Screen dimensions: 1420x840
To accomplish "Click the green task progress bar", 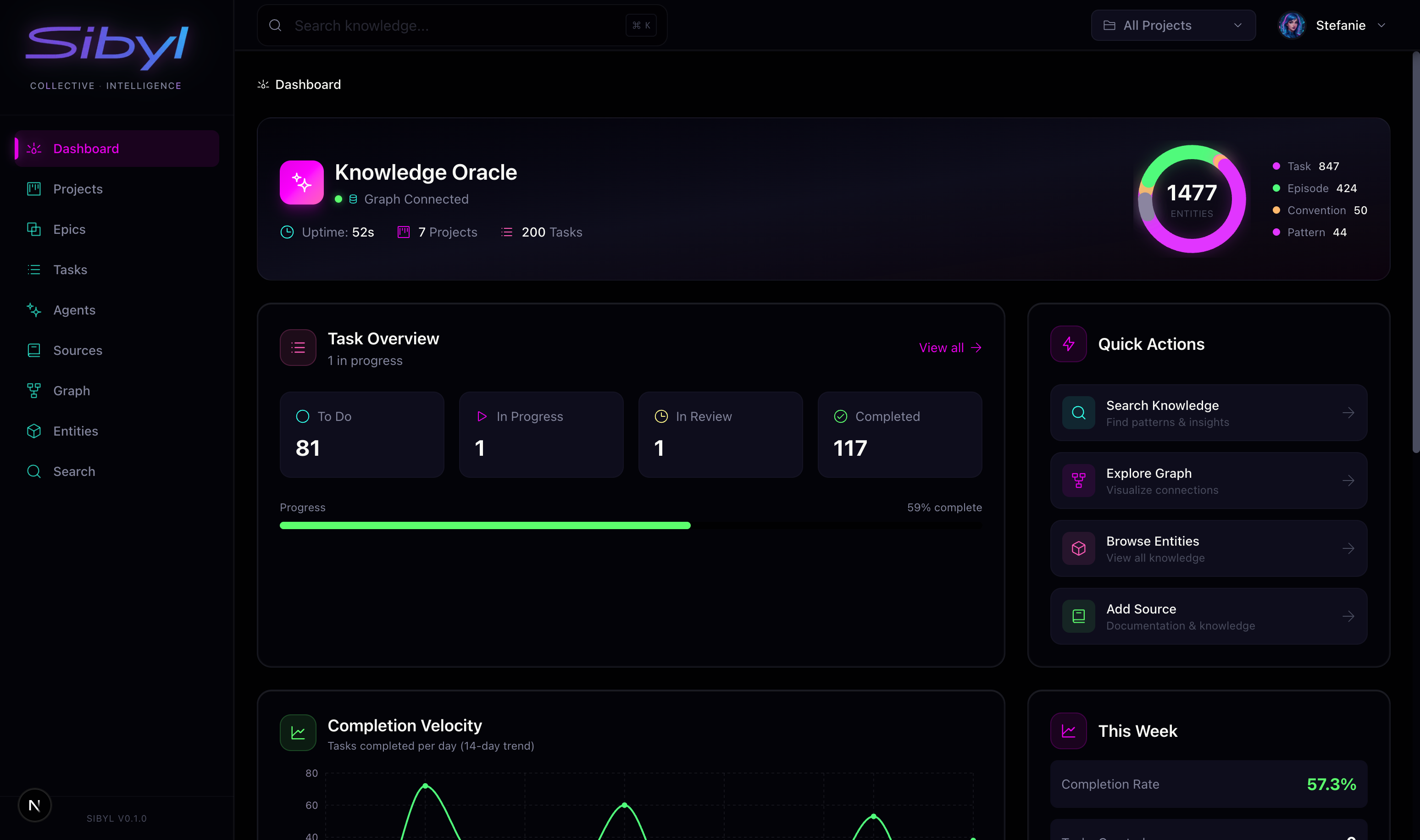I will pyautogui.click(x=485, y=526).
